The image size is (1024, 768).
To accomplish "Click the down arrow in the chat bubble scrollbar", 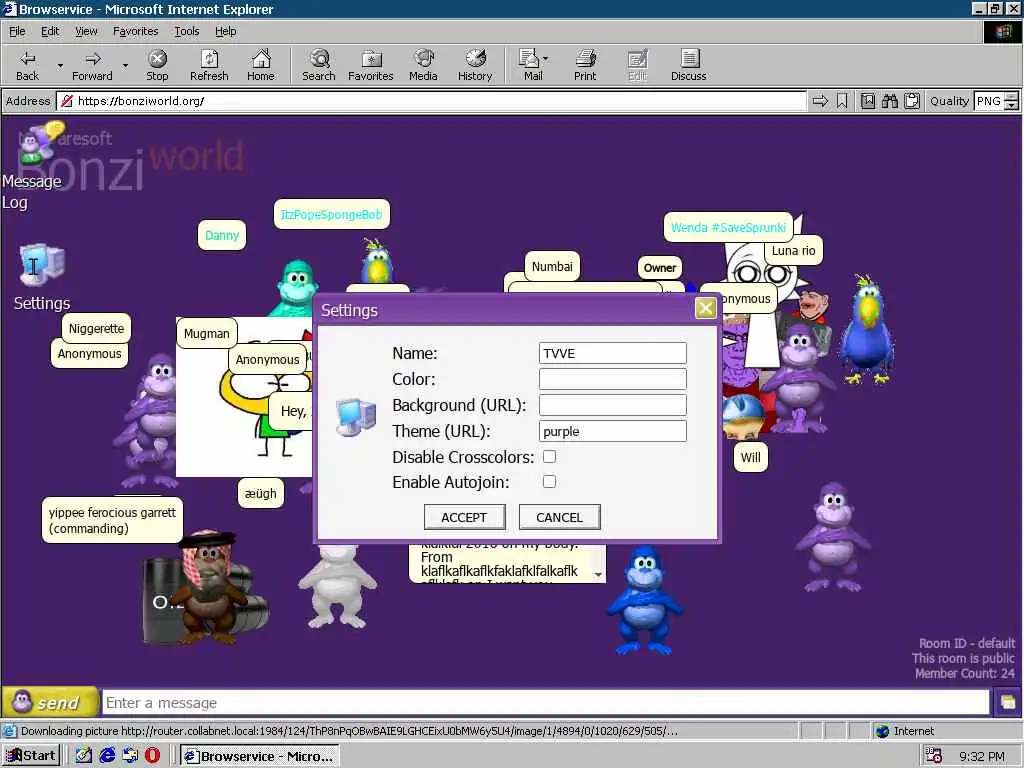I will click(x=598, y=575).
